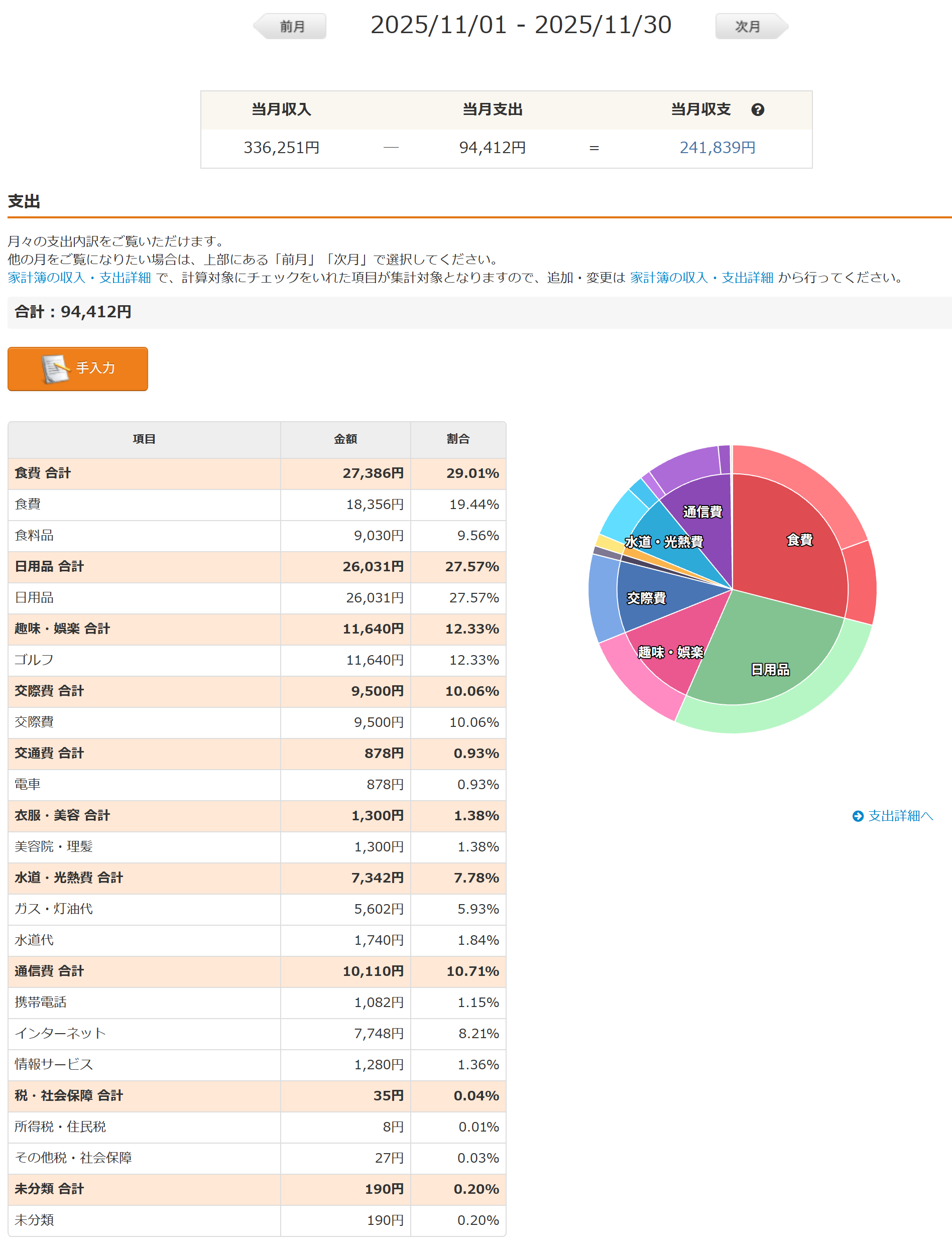Viewport: 952px width, 1248px height.
Task: Click the 241,839円 balance amount
Action: 717,148
